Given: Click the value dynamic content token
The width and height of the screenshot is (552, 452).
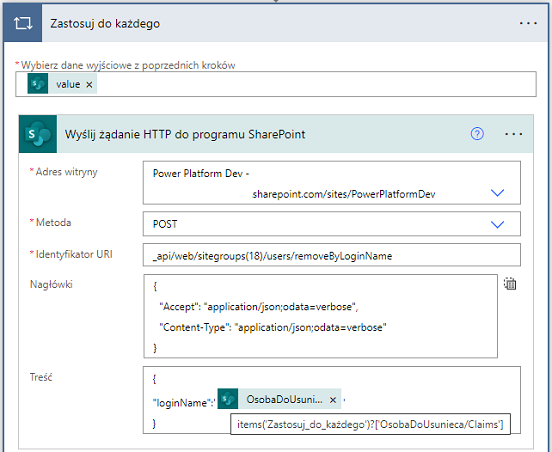Looking at the screenshot, I should 62,84.
